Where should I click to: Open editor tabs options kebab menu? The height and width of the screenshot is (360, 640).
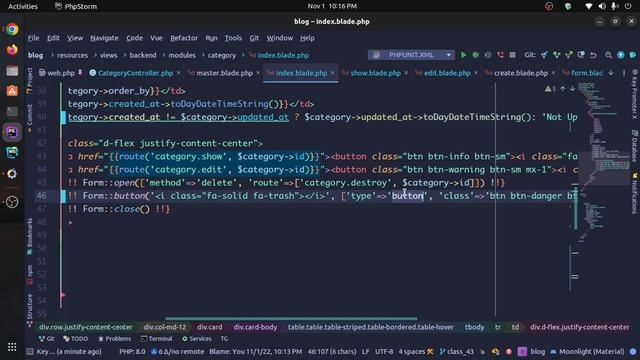coord(624,73)
